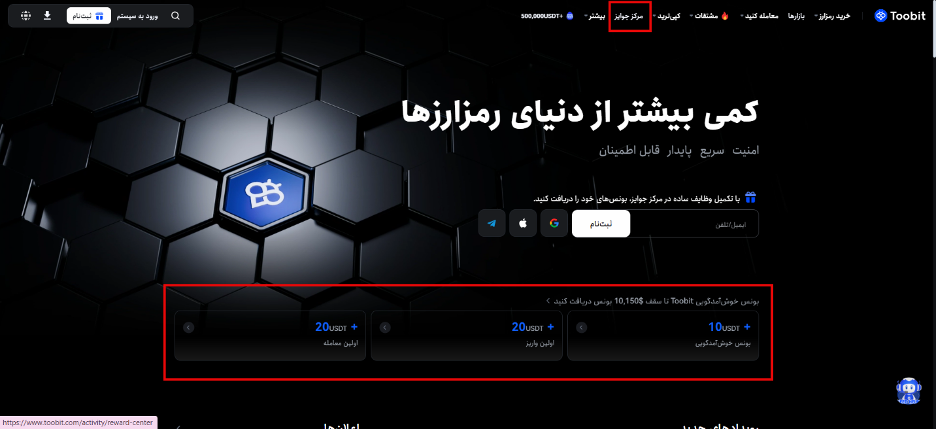Sign up with the Telegram icon

492,223
